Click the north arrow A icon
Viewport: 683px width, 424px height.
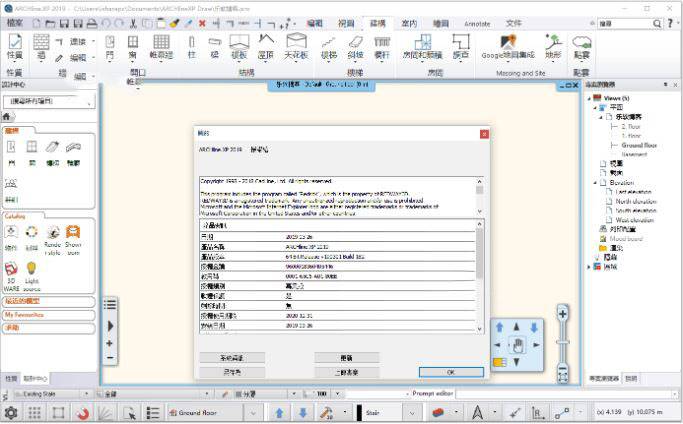tap(477, 412)
